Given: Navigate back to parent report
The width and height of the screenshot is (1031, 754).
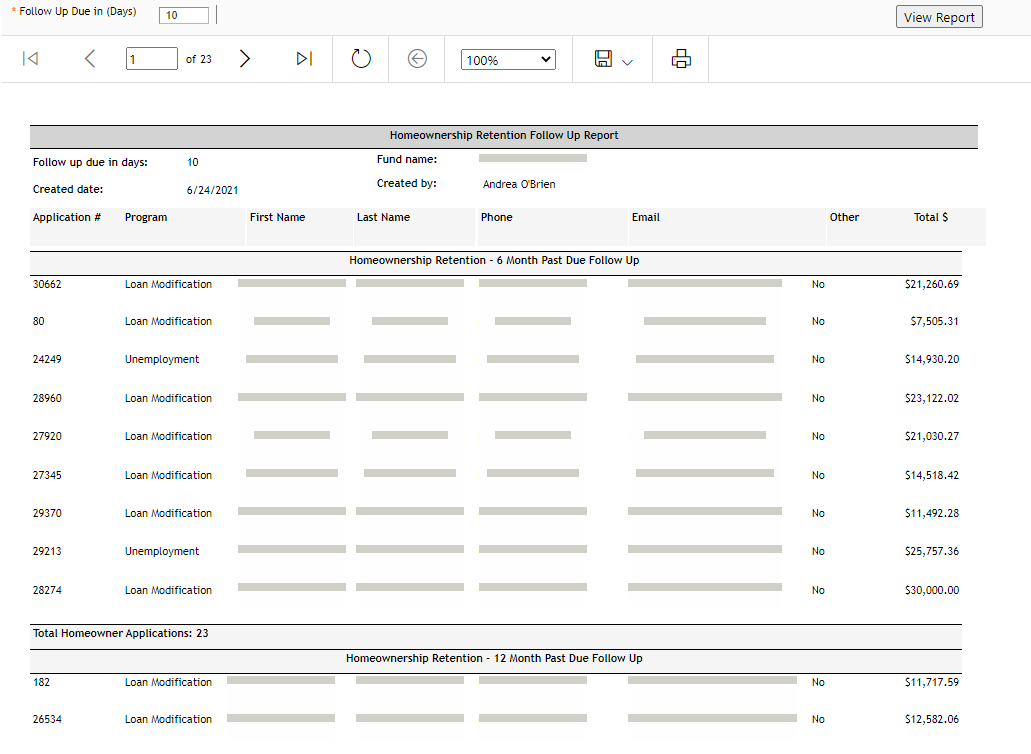Looking at the screenshot, I should 418,59.
